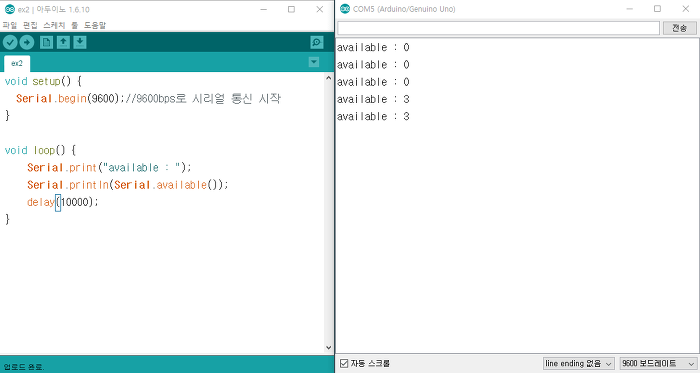The width and height of the screenshot is (700, 373).
Task: Click the delay(10000); code line
Action: coord(62,202)
